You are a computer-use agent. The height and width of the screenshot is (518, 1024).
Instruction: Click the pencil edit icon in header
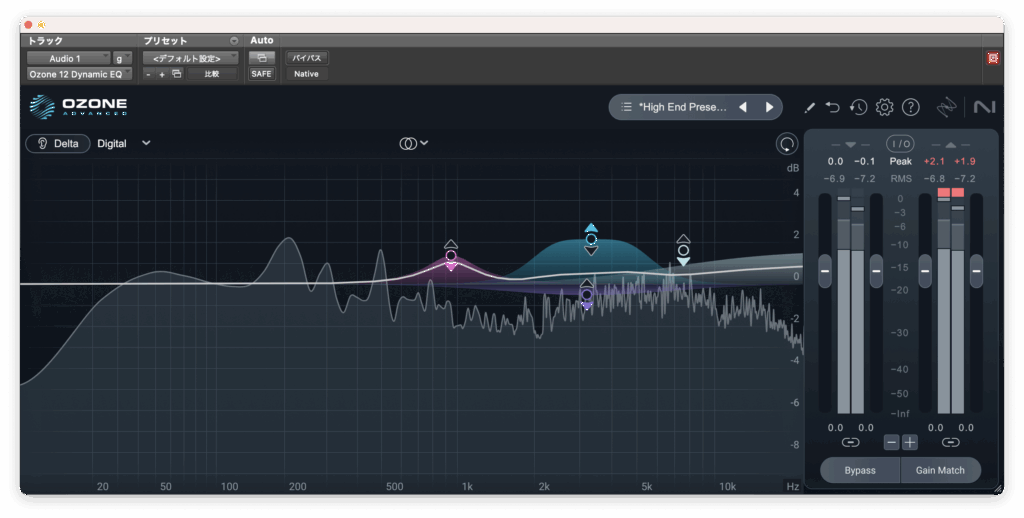click(x=810, y=107)
